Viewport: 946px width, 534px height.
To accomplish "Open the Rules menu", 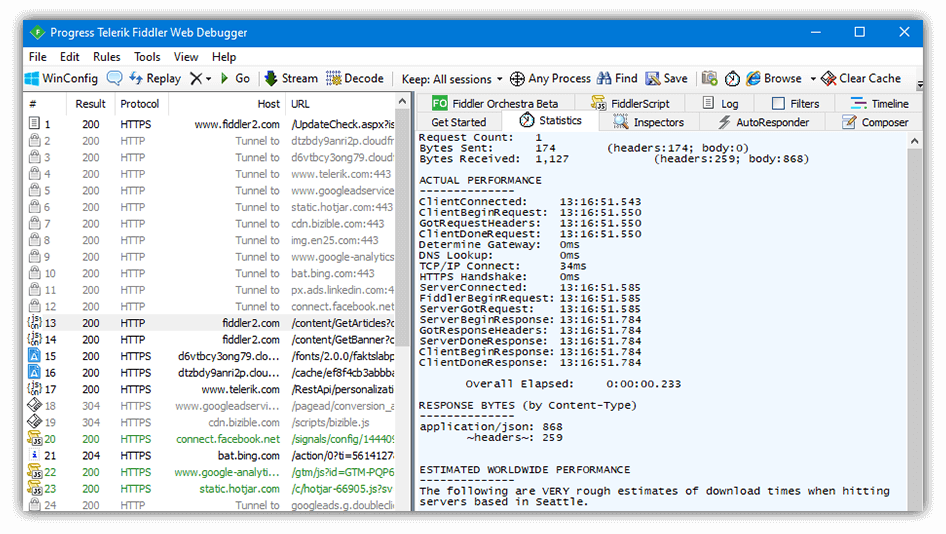I will point(107,57).
